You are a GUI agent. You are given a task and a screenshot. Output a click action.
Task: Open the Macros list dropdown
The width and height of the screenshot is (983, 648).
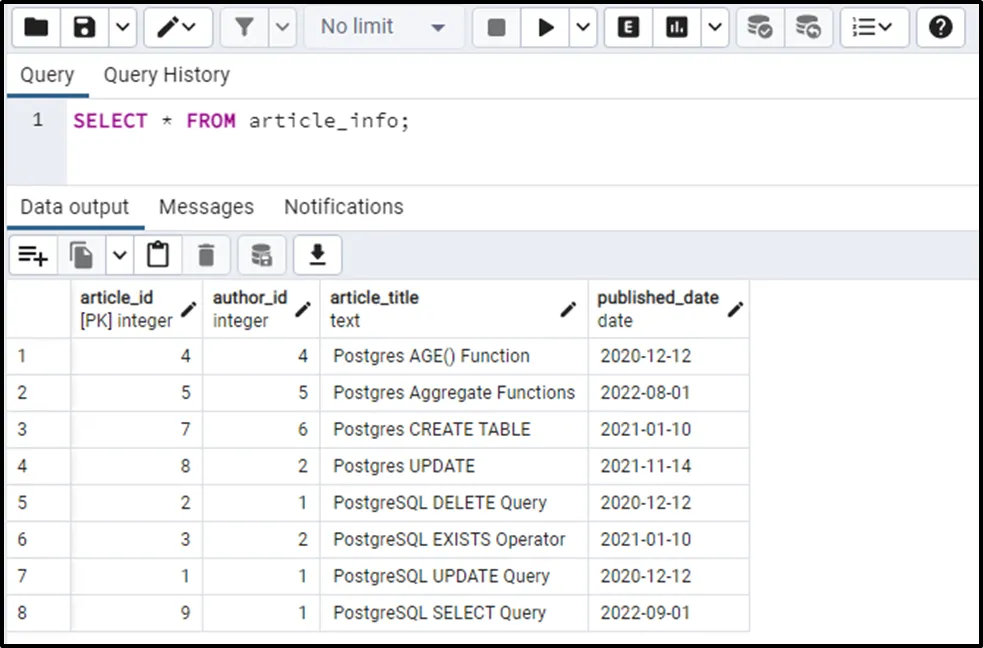pyautogui.click(x=873, y=27)
